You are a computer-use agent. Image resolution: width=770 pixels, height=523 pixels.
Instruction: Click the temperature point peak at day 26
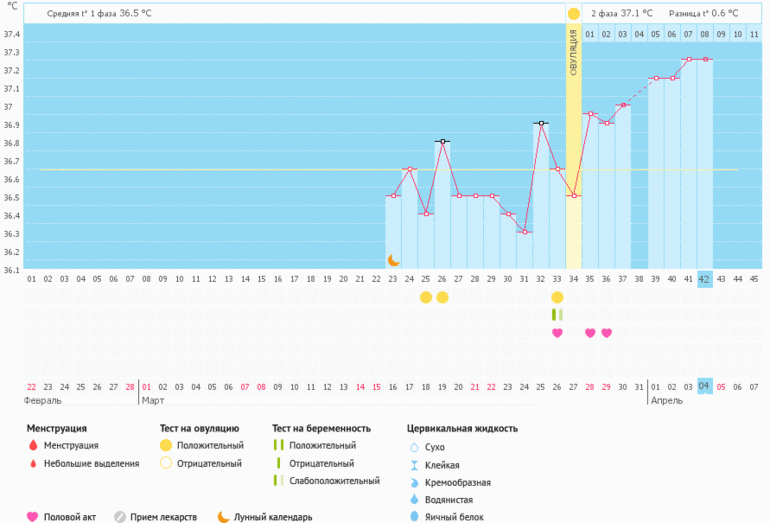[x=442, y=141]
